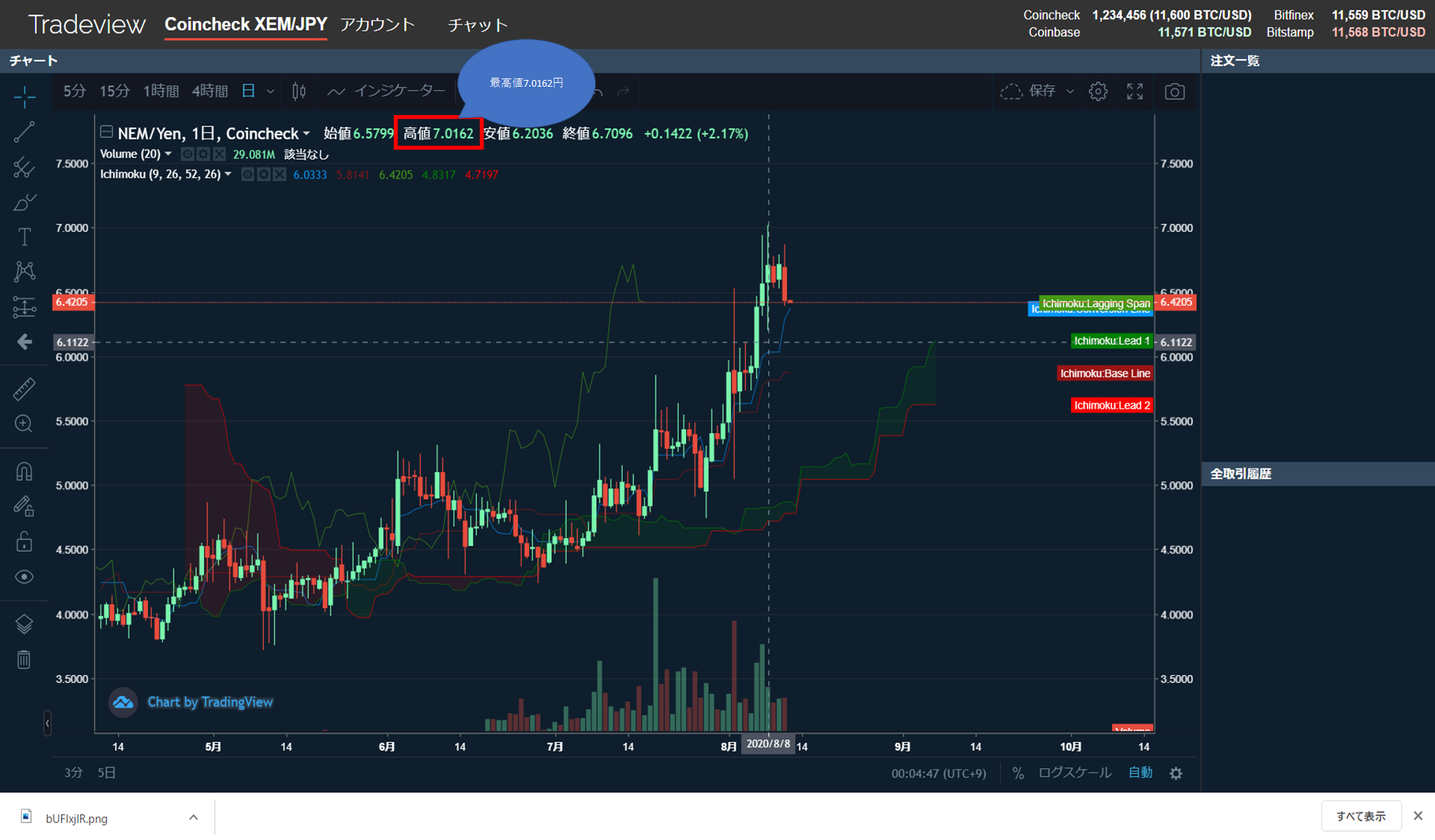1435x840 pixels.
Task: Click the back arrow icon in sidebar
Action: pyautogui.click(x=24, y=342)
